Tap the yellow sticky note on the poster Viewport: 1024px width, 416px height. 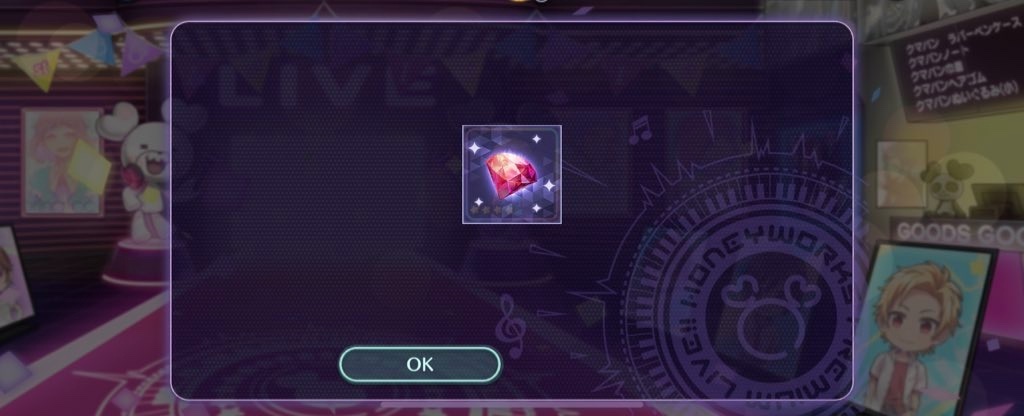(89, 167)
